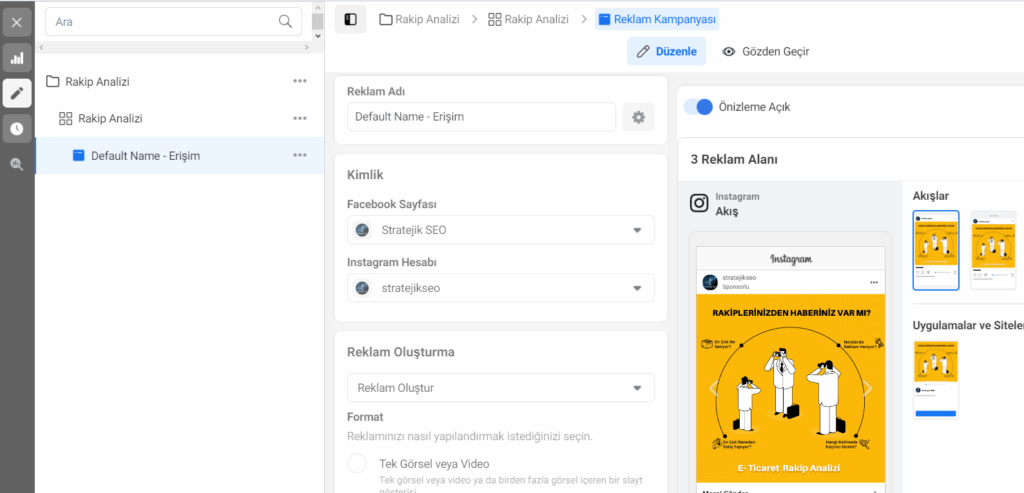Open the gear settings next to Reklam Adı
The image size is (1024, 493).
(x=638, y=117)
